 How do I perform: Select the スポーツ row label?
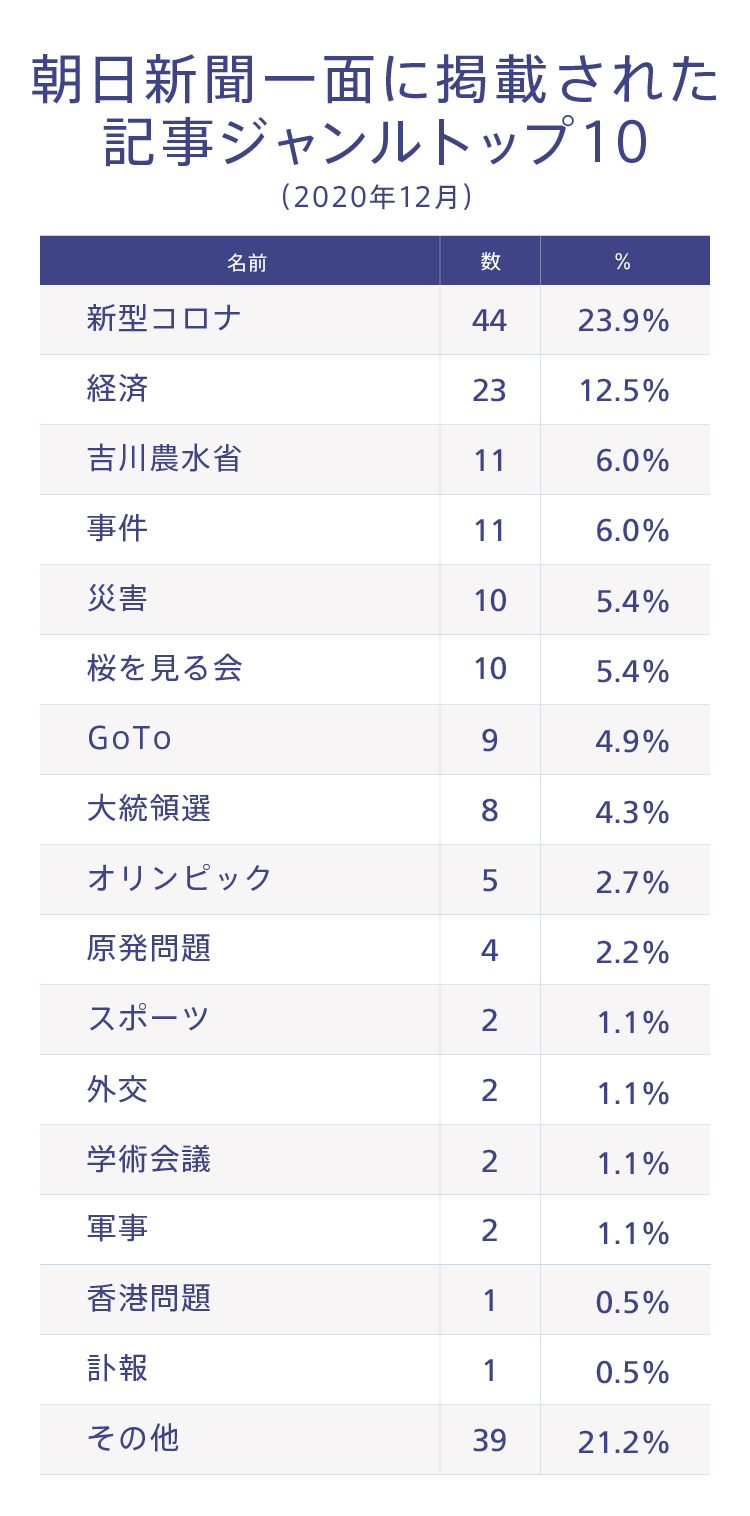click(x=149, y=1019)
